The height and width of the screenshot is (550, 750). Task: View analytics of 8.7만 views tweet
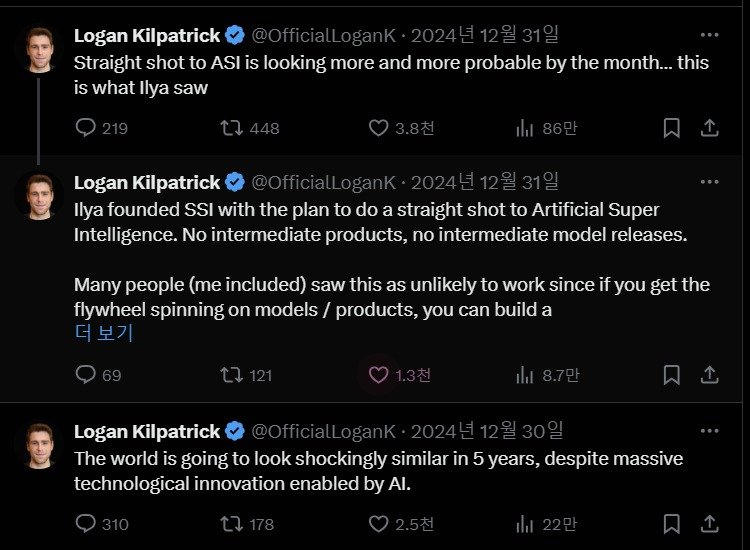tap(524, 375)
